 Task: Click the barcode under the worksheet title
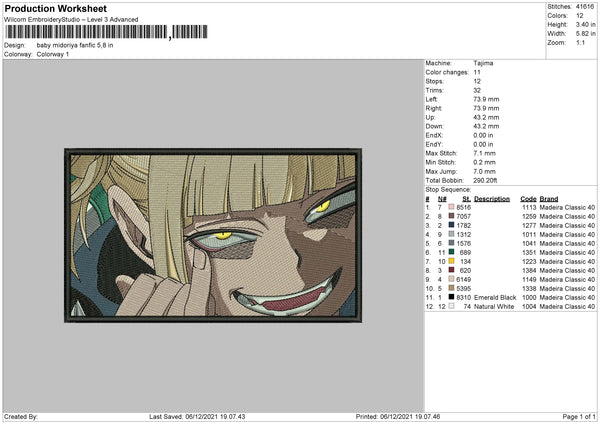coord(106,32)
